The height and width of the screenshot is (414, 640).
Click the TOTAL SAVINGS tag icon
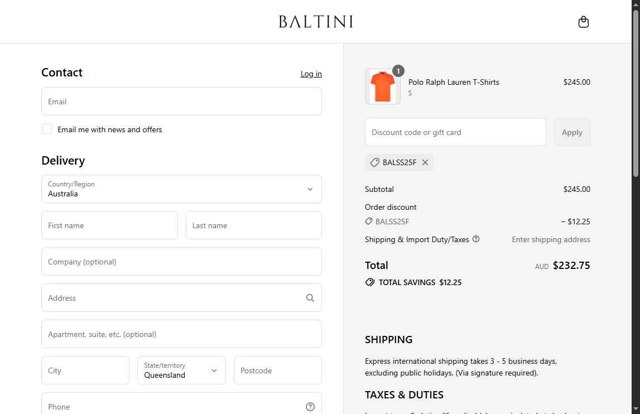click(370, 282)
